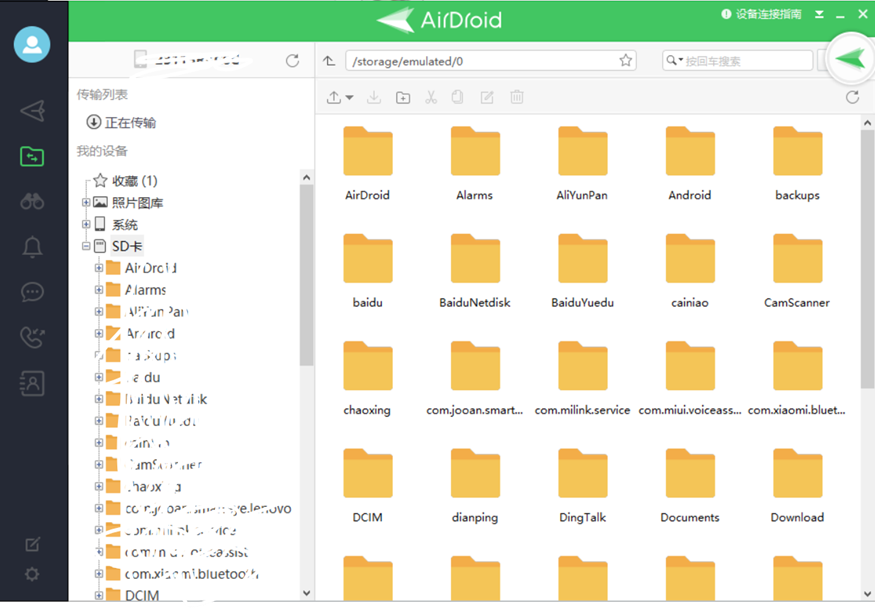Expand the DCIM folder in tree
The image size is (875, 608).
point(99,595)
